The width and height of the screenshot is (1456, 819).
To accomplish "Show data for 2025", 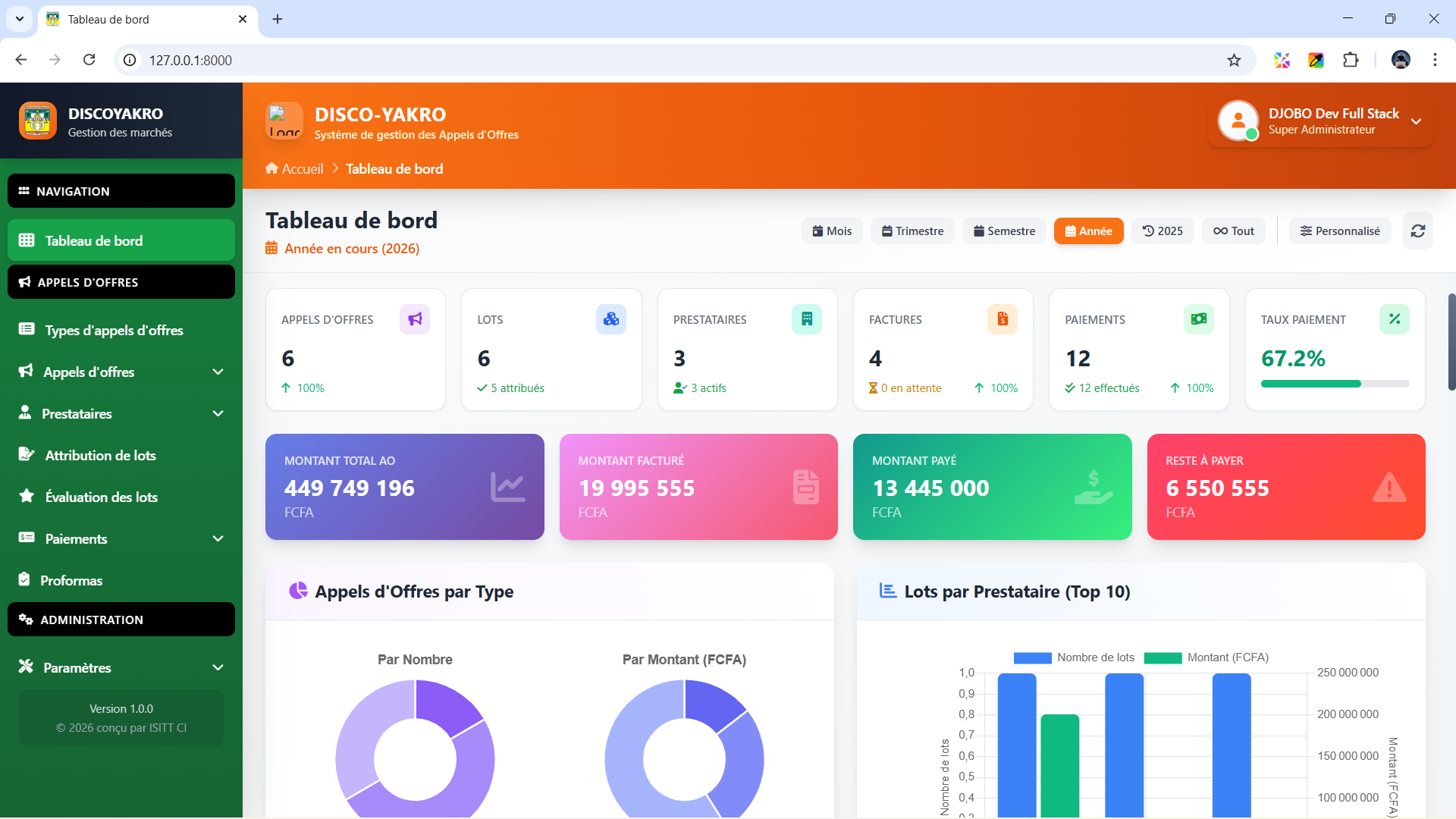I will point(1163,231).
